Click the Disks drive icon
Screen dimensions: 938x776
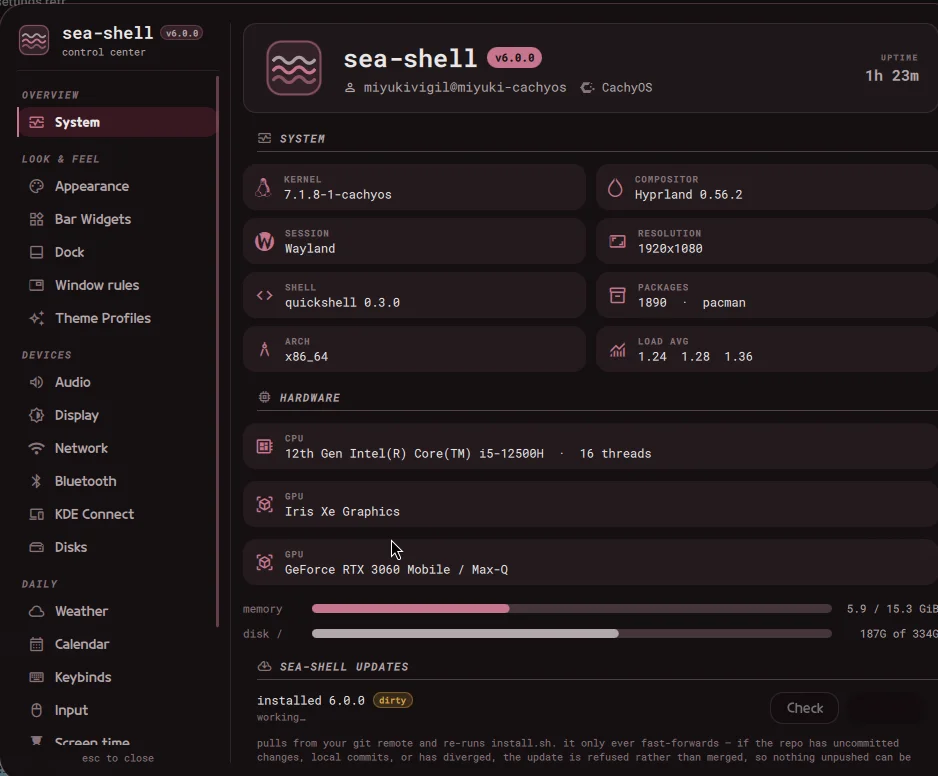click(x=36, y=547)
